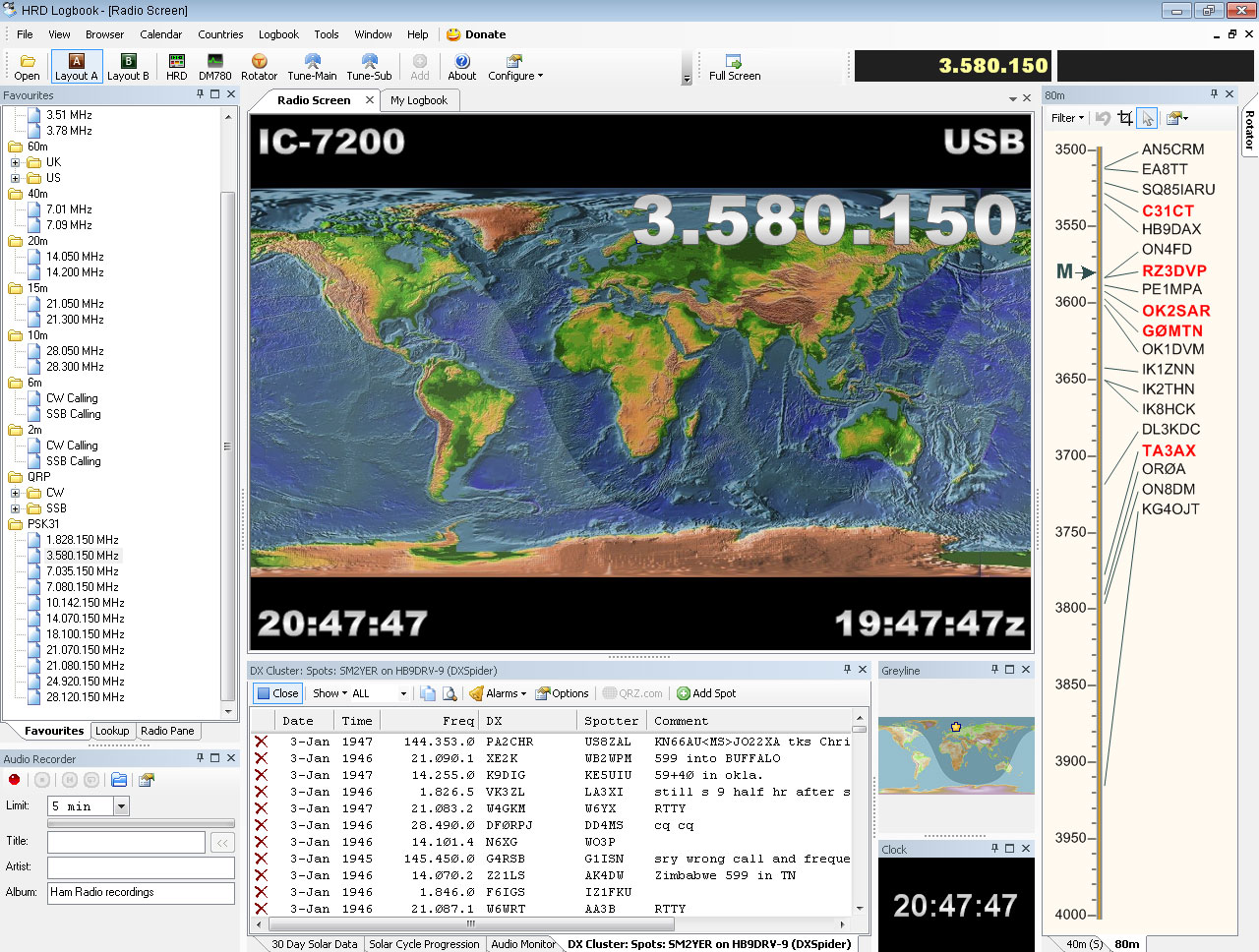Viewport: 1259px width, 952px height.
Task: Open the Logbook menu
Action: 278,34
